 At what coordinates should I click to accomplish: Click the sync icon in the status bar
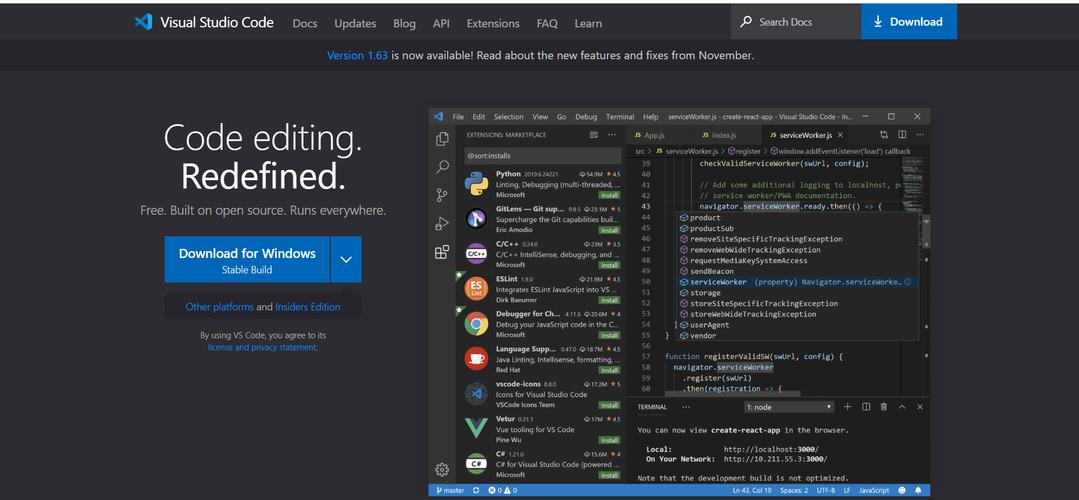(x=476, y=490)
